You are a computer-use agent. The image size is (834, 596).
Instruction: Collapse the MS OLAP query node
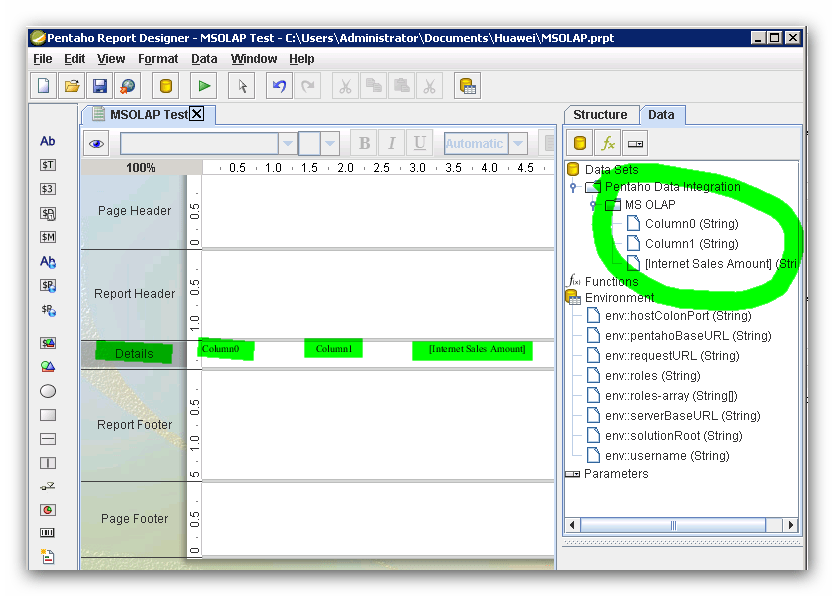coord(593,205)
